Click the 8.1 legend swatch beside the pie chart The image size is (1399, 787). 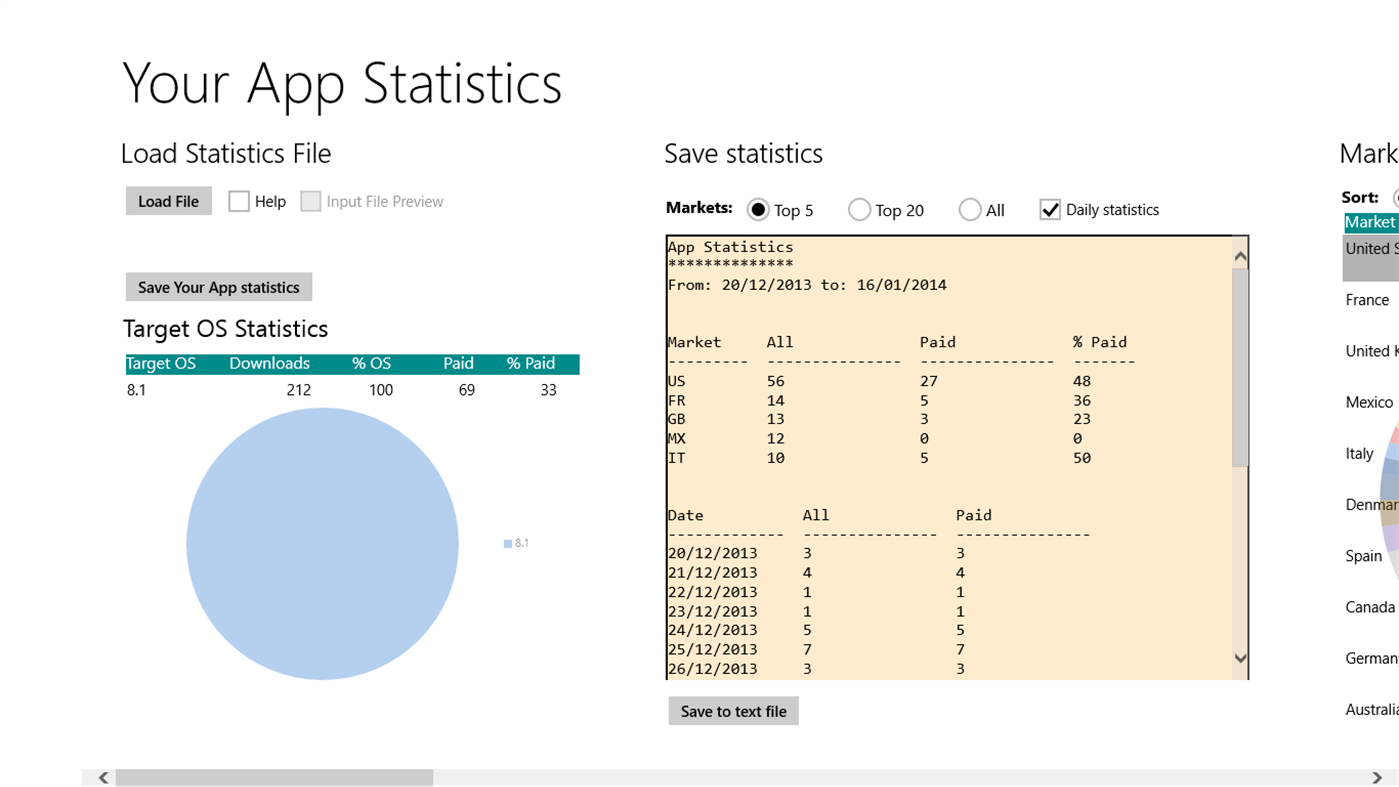coord(507,543)
